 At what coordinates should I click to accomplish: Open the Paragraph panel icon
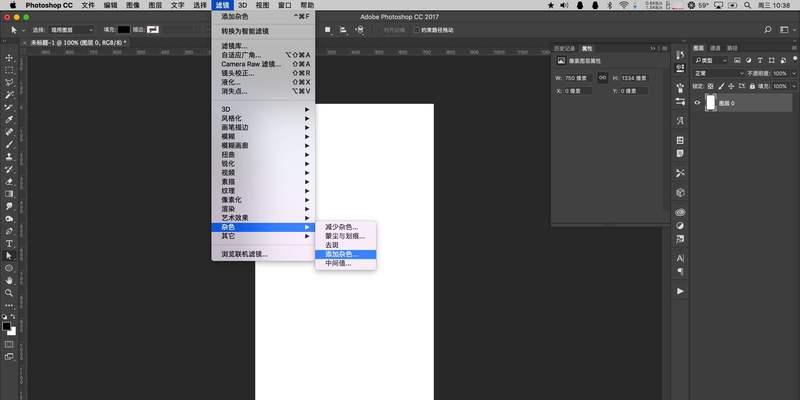coord(680,271)
